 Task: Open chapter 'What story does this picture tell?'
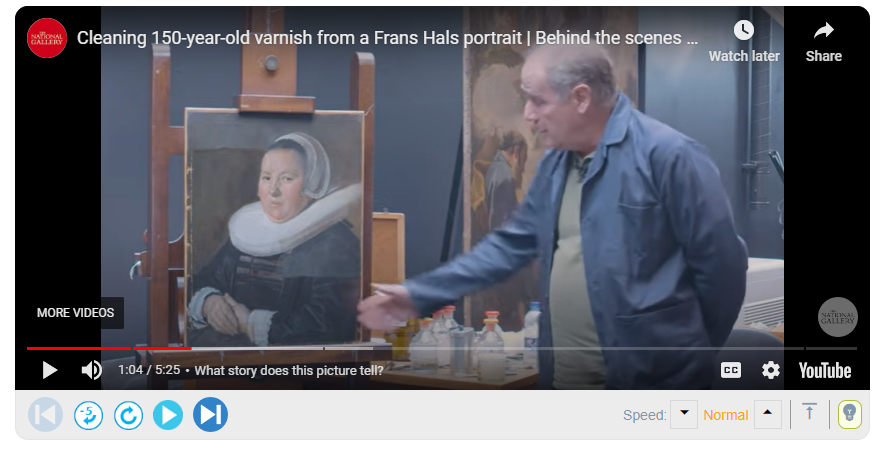point(288,370)
